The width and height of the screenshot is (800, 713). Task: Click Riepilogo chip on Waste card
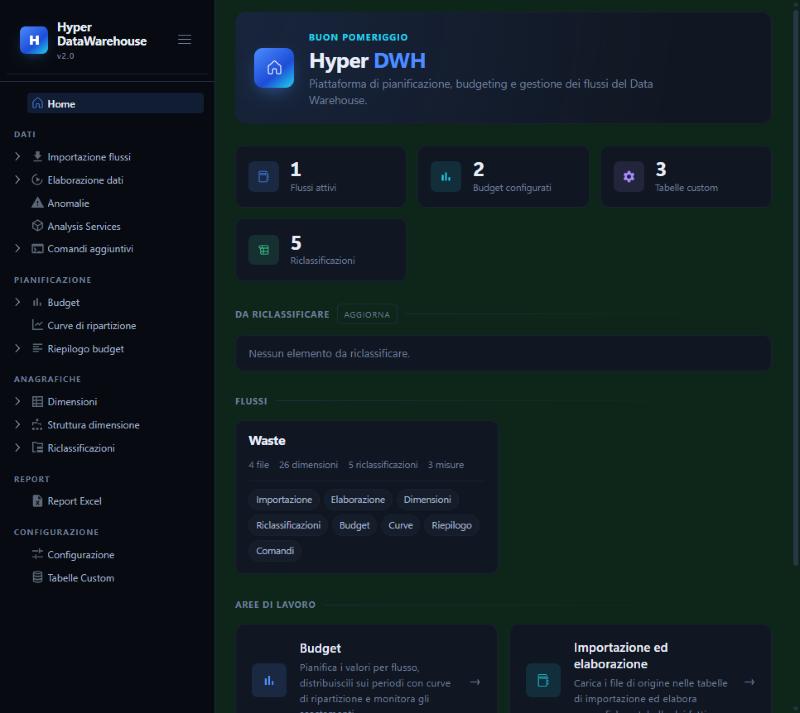pyautogui.click(x=452, y=525)
